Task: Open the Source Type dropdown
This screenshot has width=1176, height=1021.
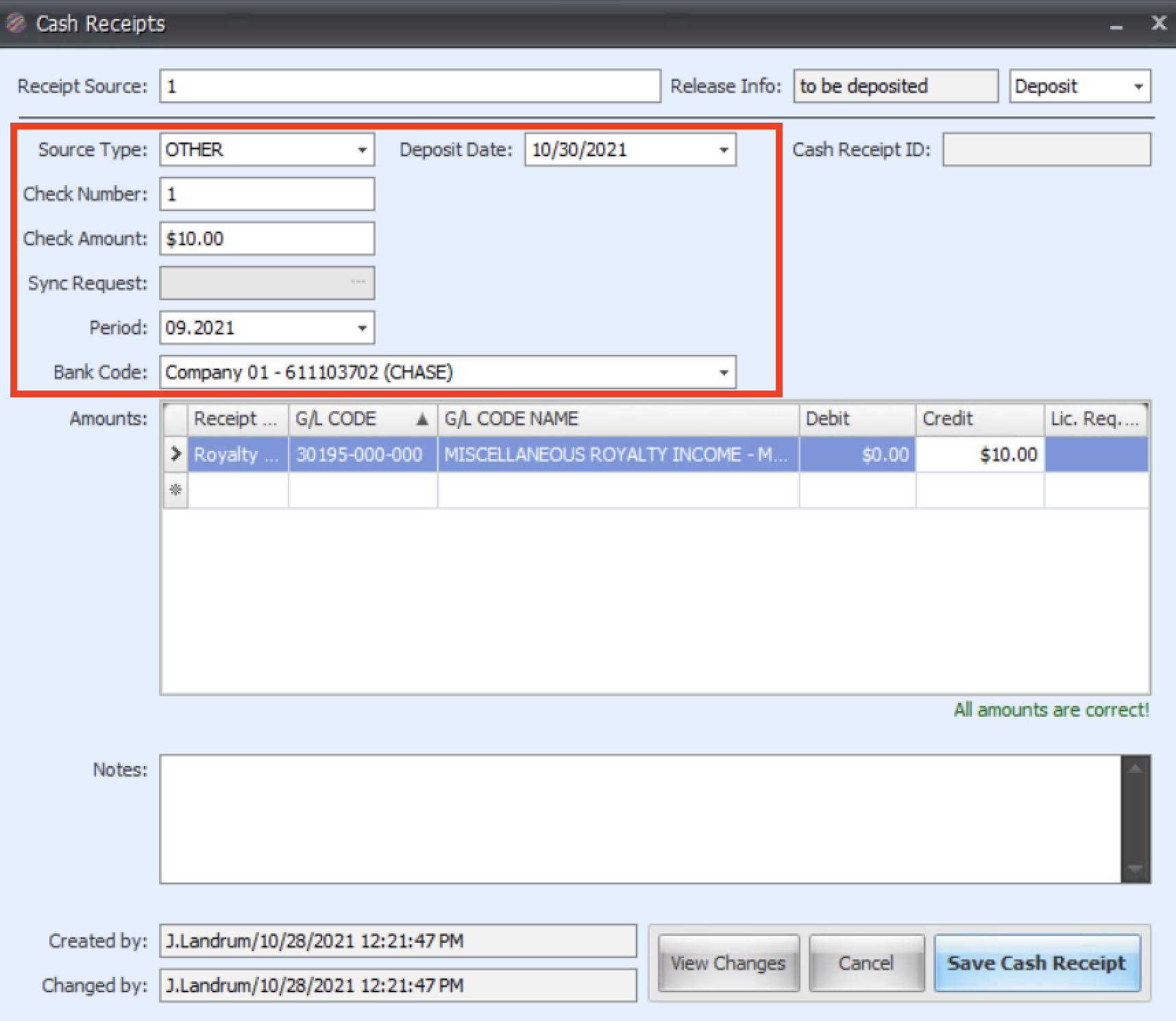Action: pos(362,150)
